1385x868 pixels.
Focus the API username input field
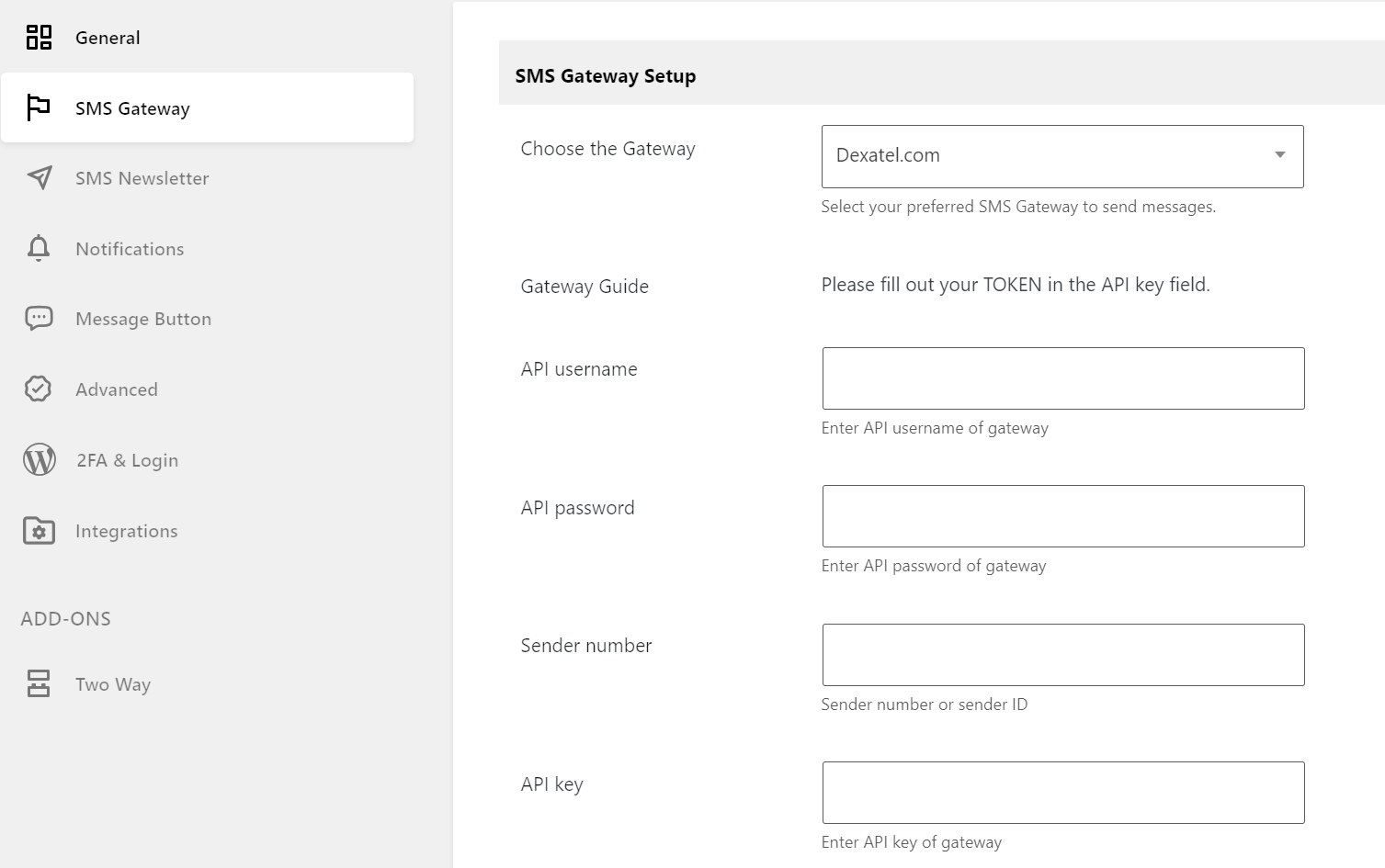tap(1063, 378)
